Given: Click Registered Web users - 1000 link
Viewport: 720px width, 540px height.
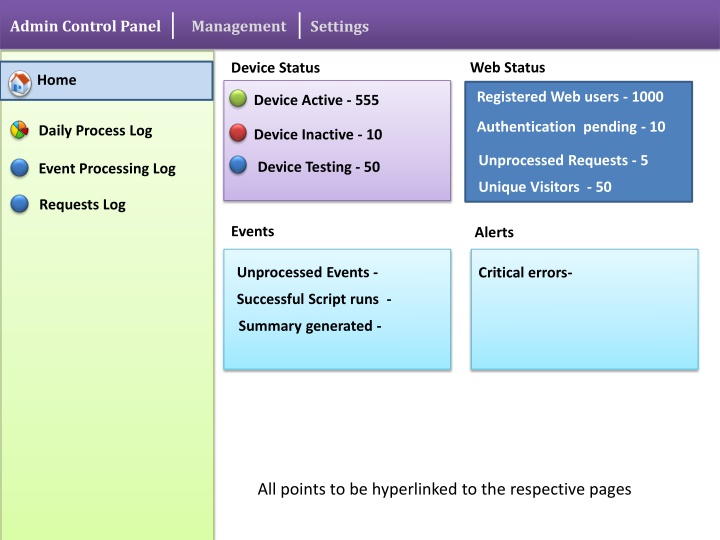Looking at the screenshot, I should pyautogui.click(x=569, y=97).
